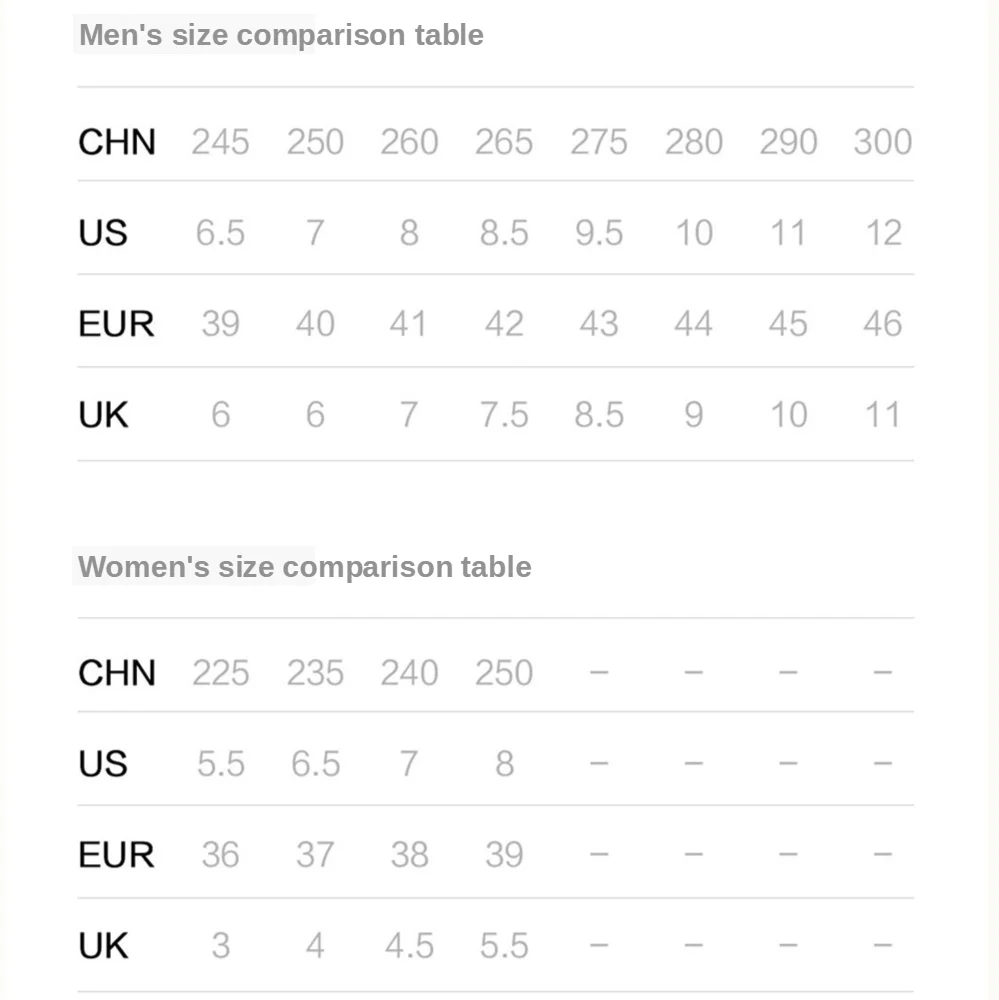
Task: Click men's US size 12 cell
Action: point(884,233)
